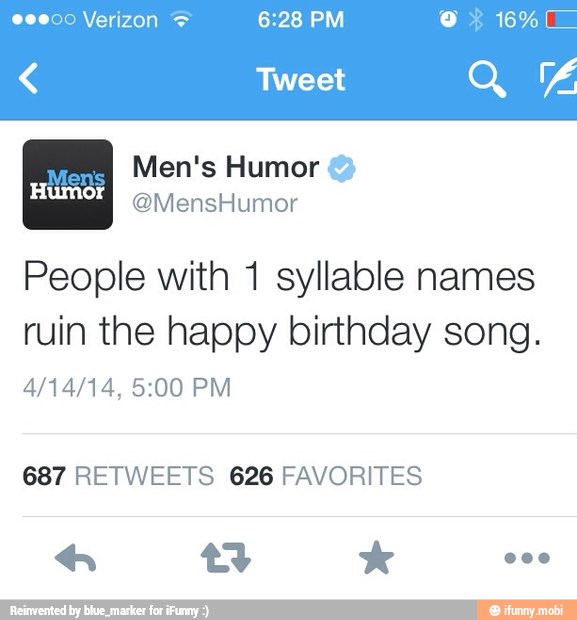
Task: Tap the 6:28 PM clock in the status bar
Action: coord(301,19)
